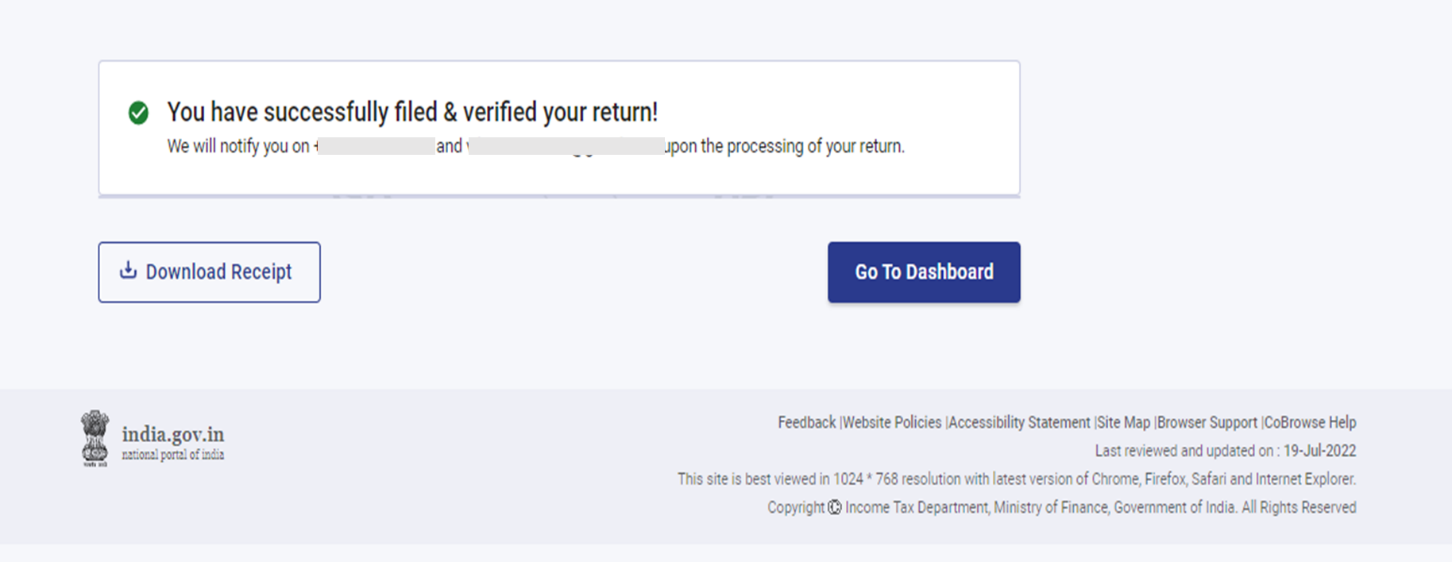Click the redacted mobile number in notification text

click(x=375, y=147)
